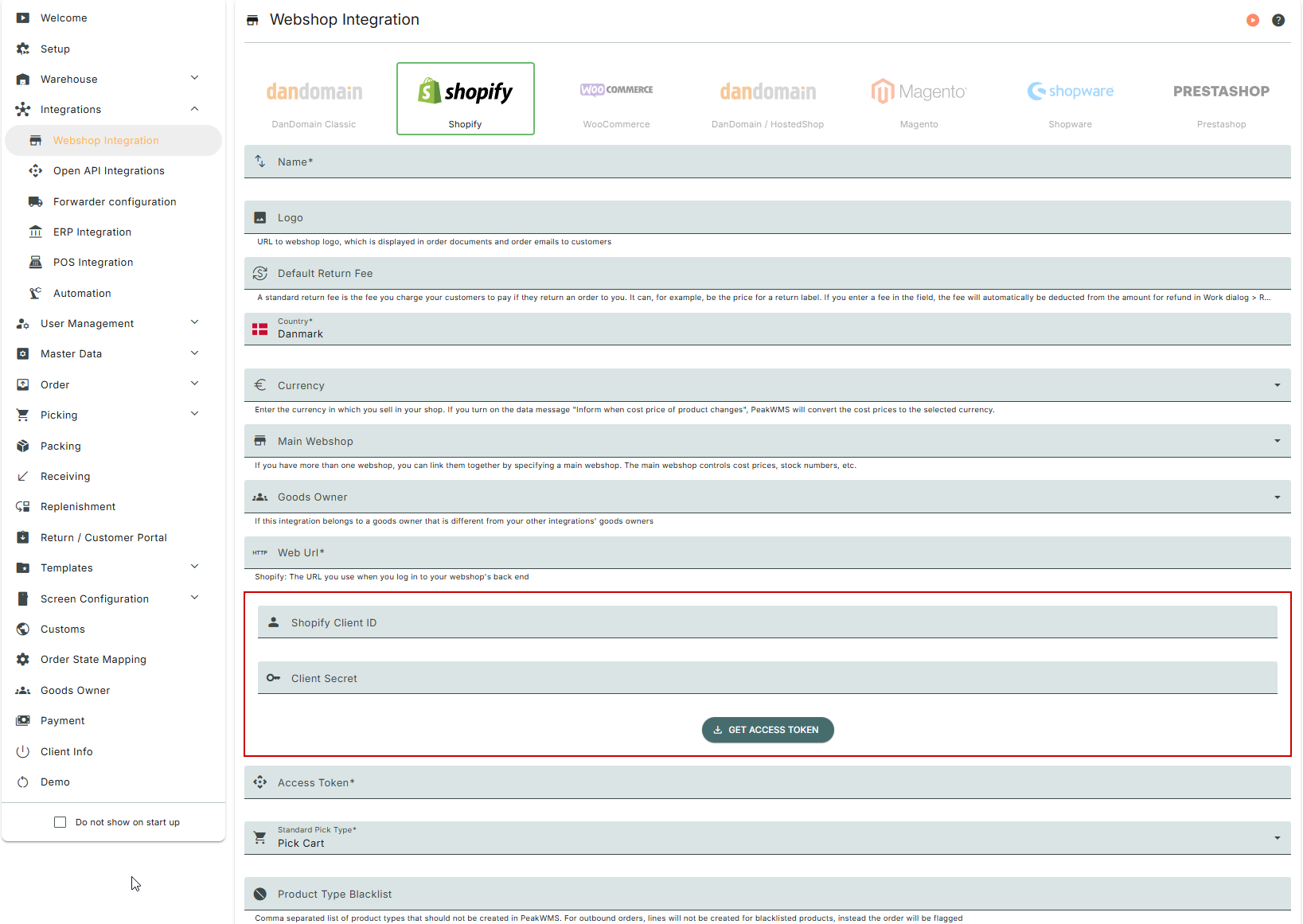Click the Client Info power icon
1303x924 pixels.
[23, 751]
